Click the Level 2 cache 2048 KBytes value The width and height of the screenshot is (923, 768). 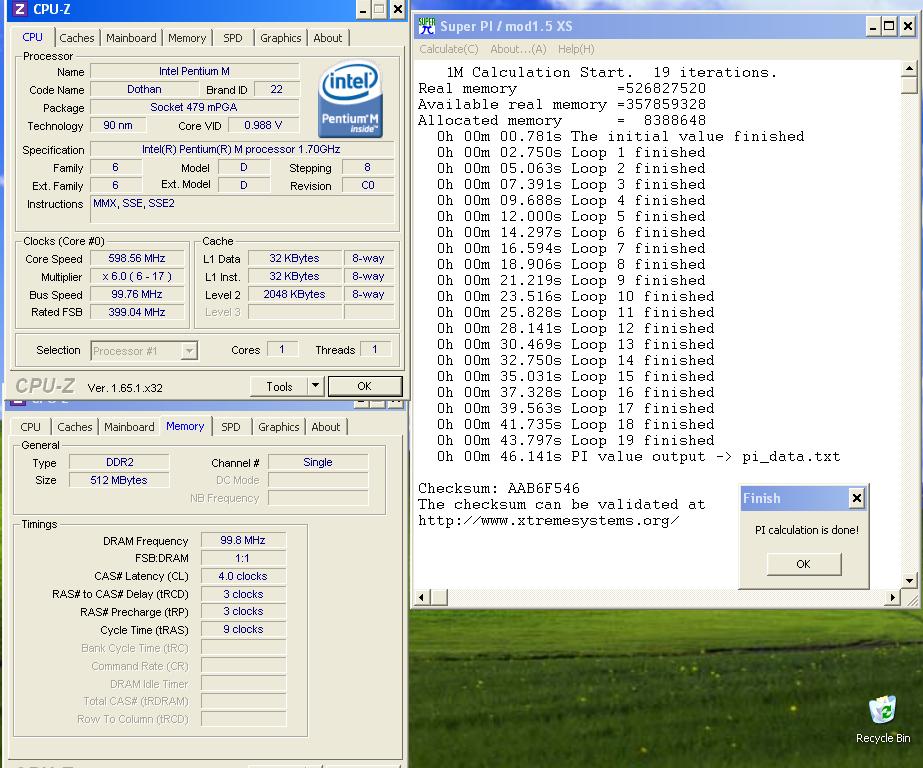294,294
